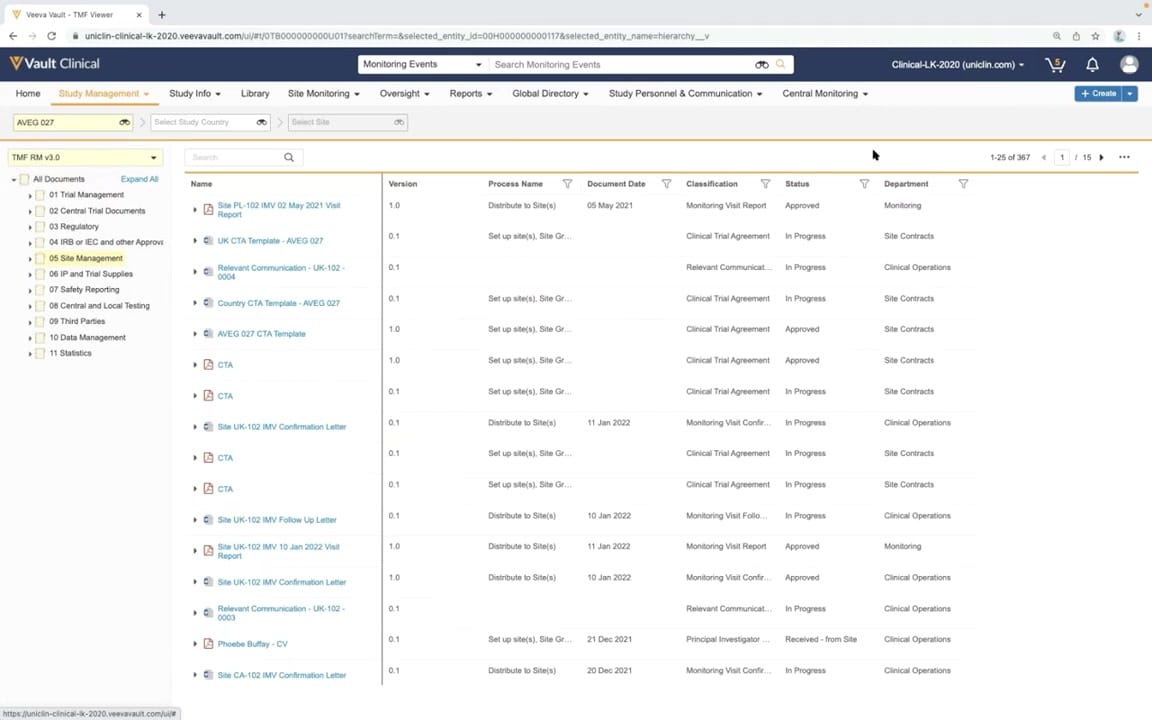Open the Study Info menu
The height and width of the screenshot is (720, 1152).
(195, 93)
